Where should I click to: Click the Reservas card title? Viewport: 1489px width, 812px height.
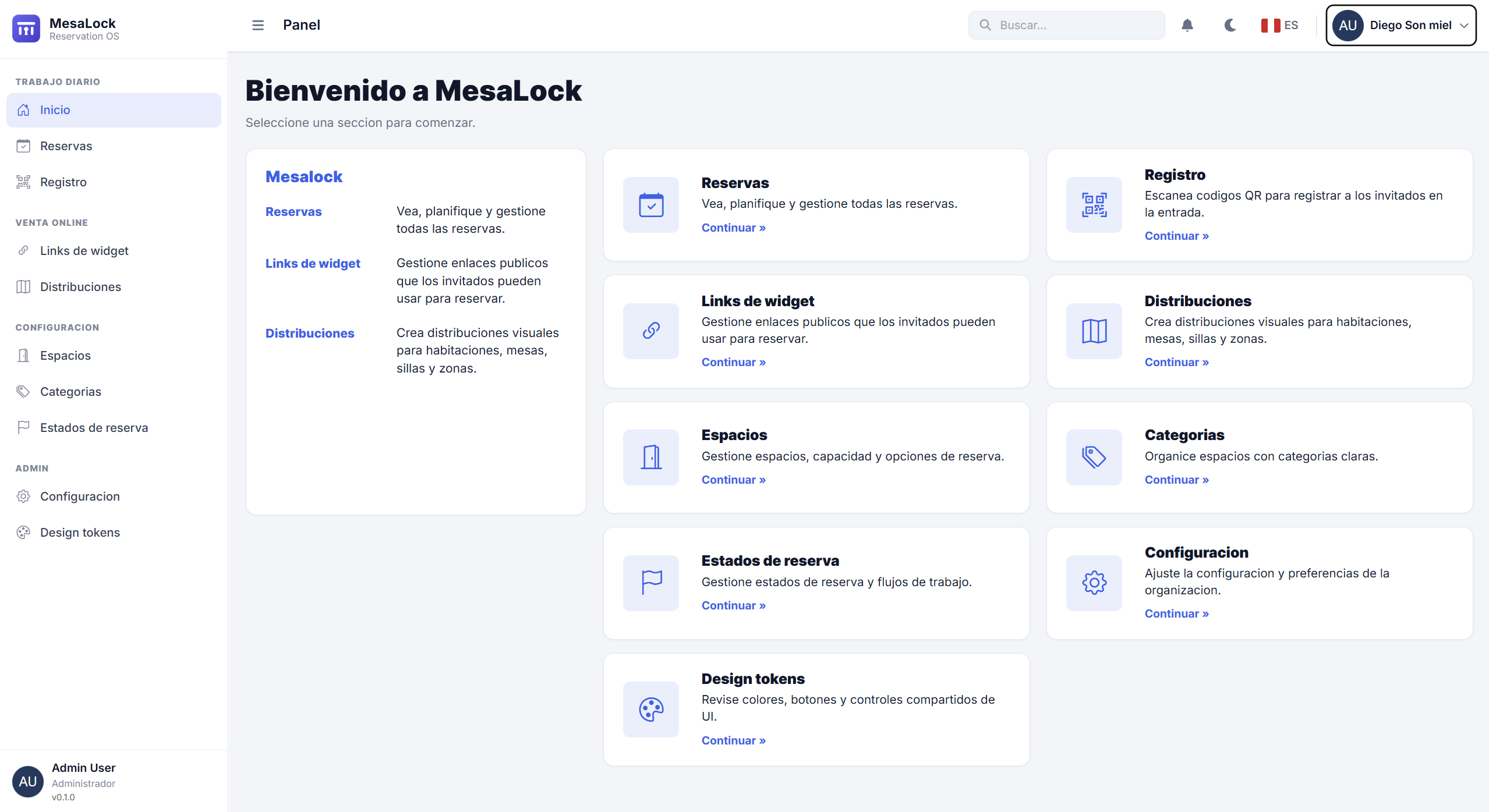point(735,183)
